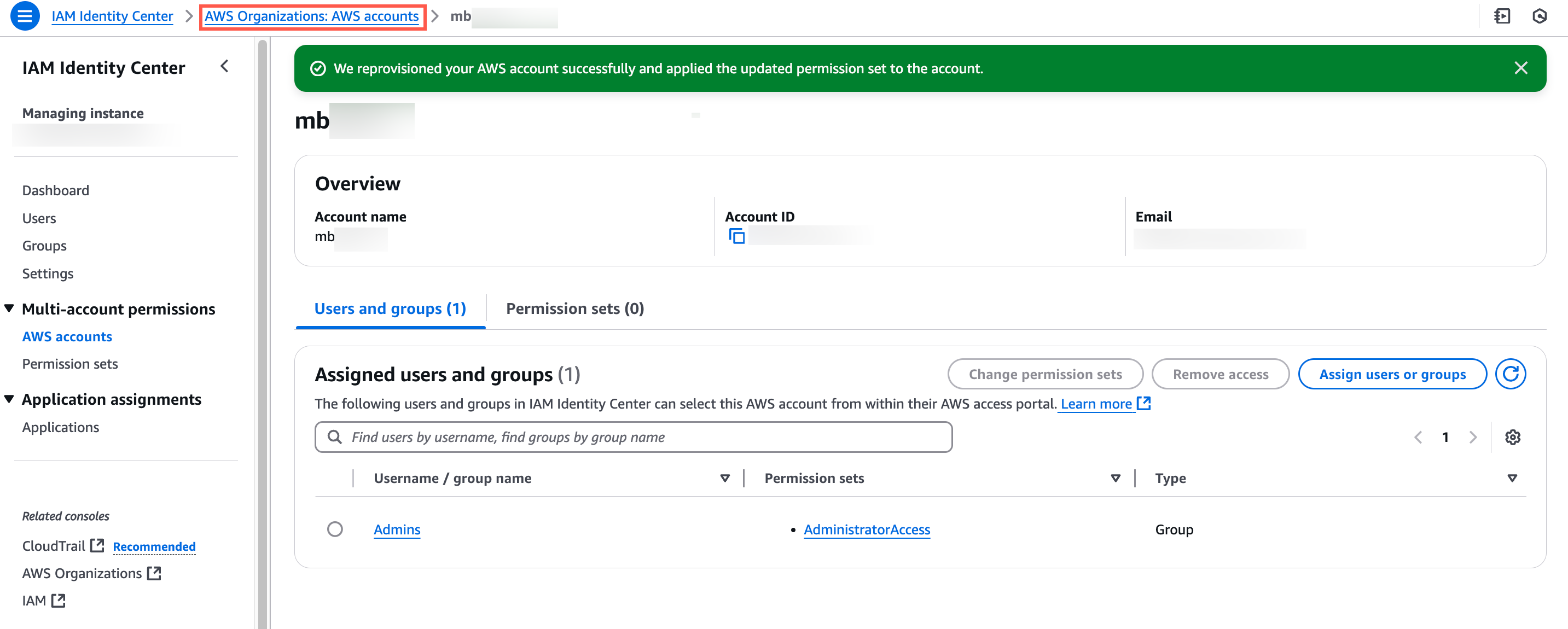Open AWS accounts in the sidebar
The height and width of the screenshot is (629, 1568).
pos(67,336)
